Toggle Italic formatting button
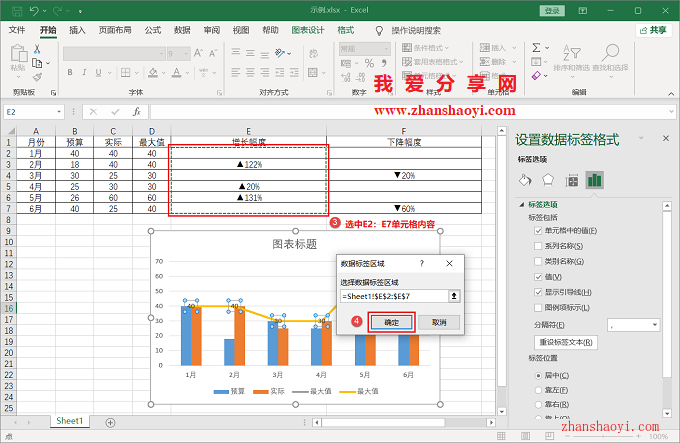 point(84,72)
